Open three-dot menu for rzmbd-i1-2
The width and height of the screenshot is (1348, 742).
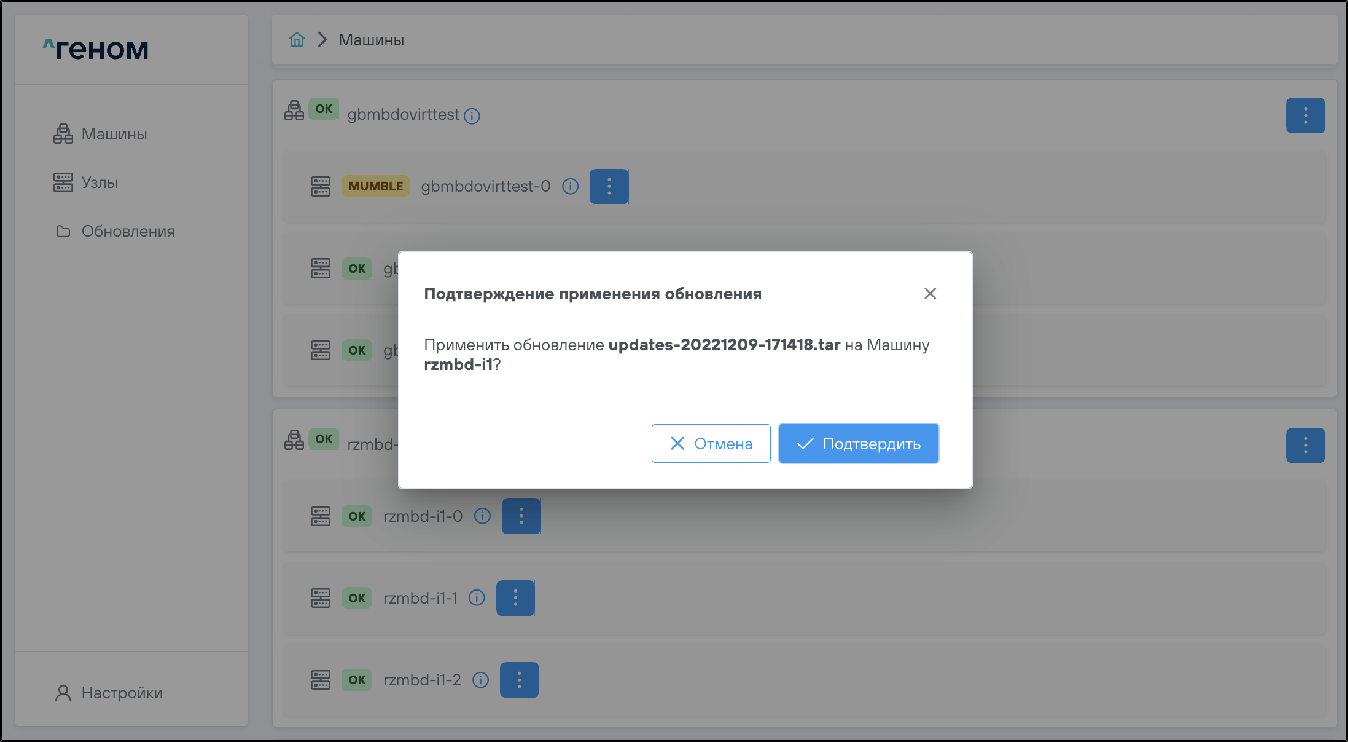click(519, 680)
